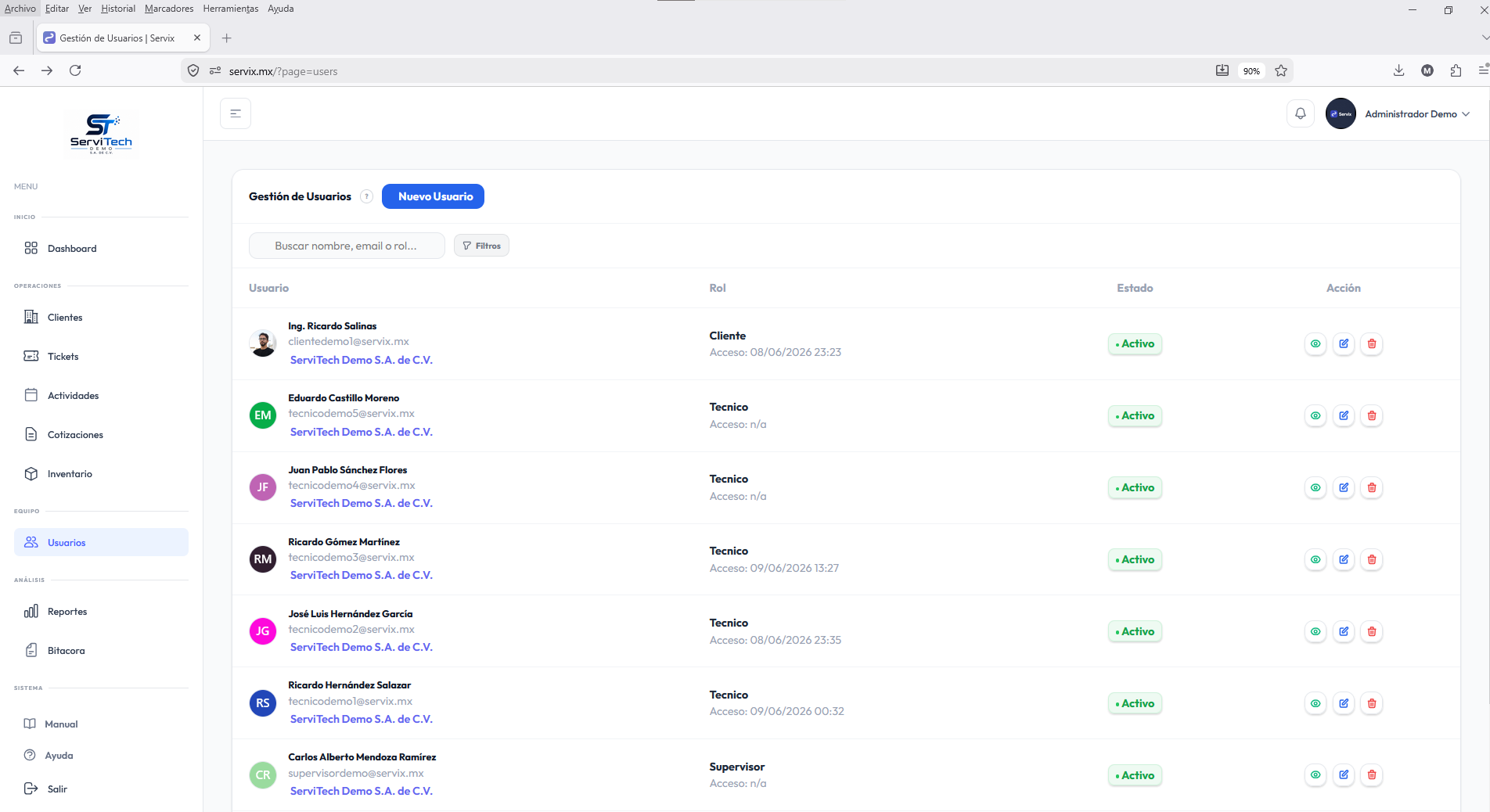View details of José Luis Hernández García

(x=1315, y=631)
